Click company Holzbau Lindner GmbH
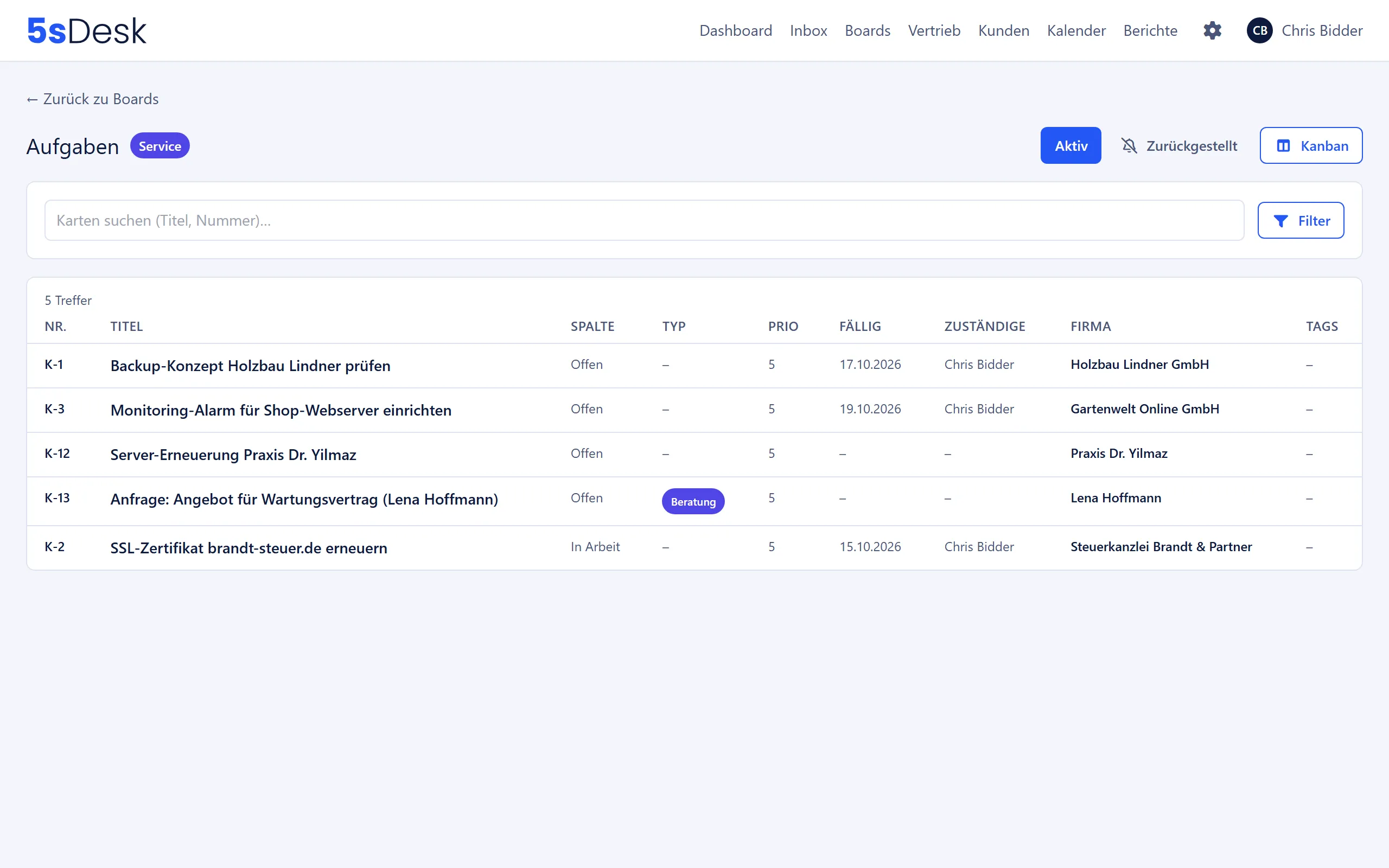Viewport: 1389px width, 868px height. [1139, 365]
